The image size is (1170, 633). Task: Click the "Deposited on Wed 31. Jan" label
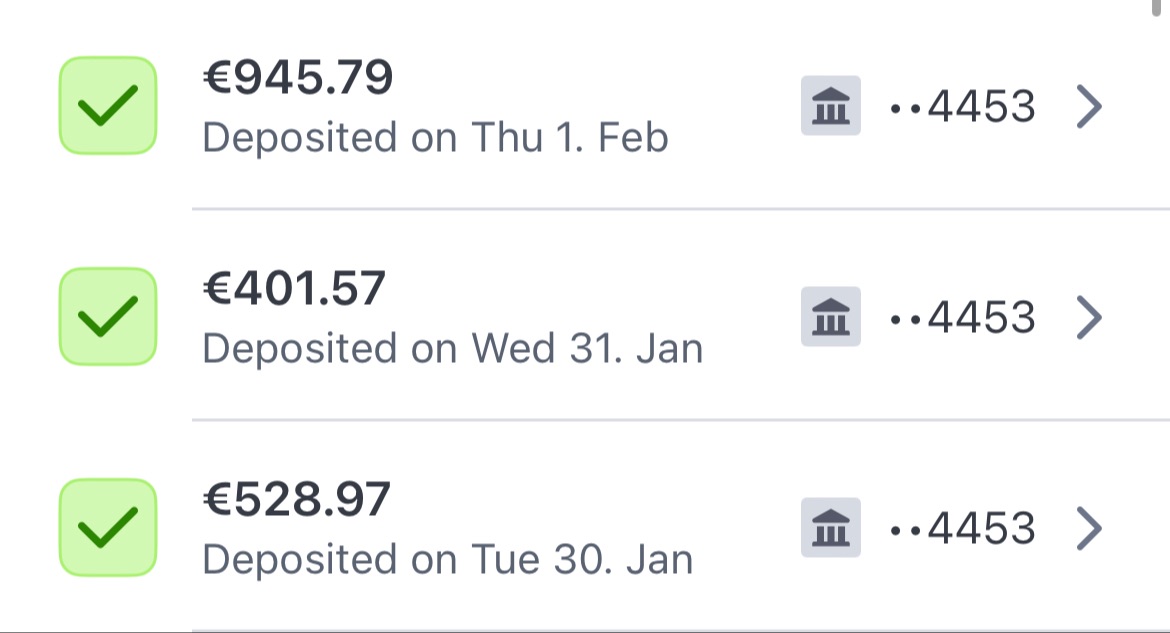[x=452, y=348]
